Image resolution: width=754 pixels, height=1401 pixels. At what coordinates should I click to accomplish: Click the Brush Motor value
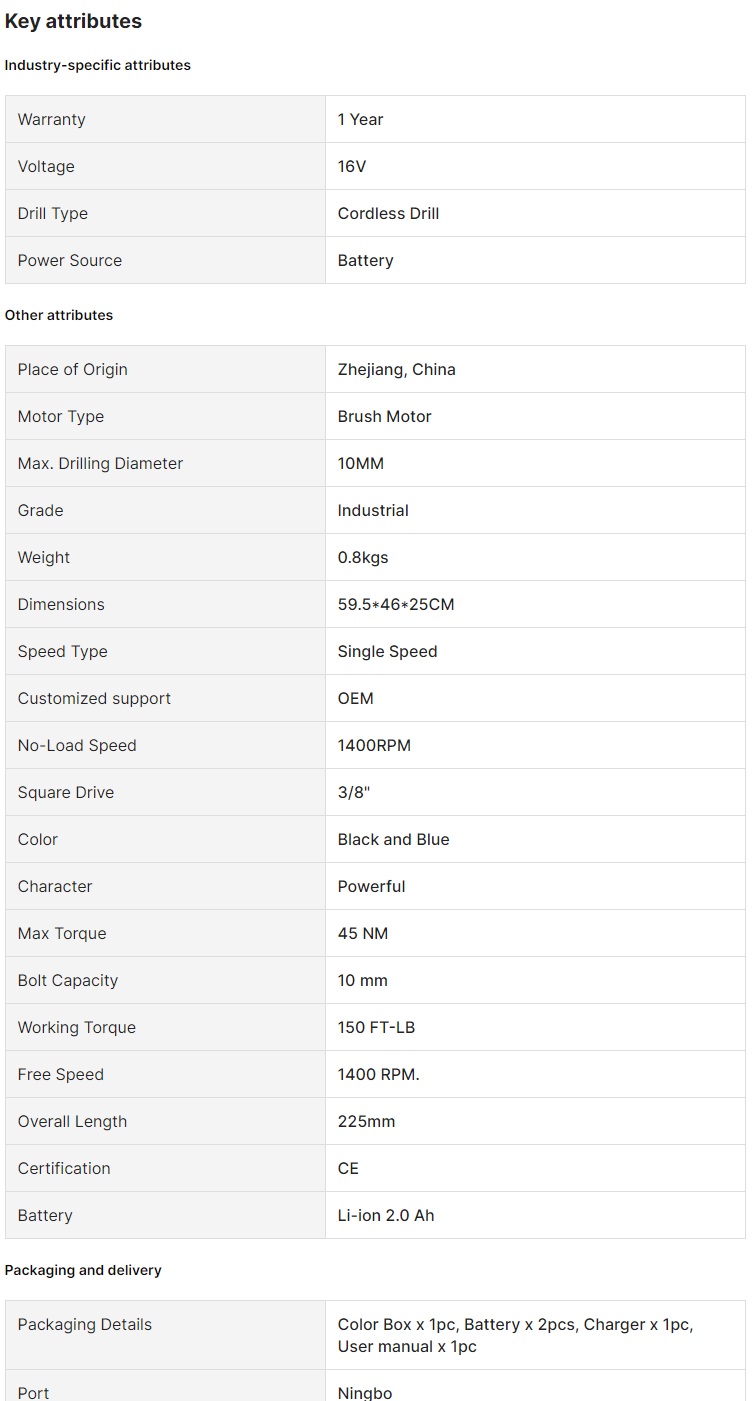click(x=384, y=416)
